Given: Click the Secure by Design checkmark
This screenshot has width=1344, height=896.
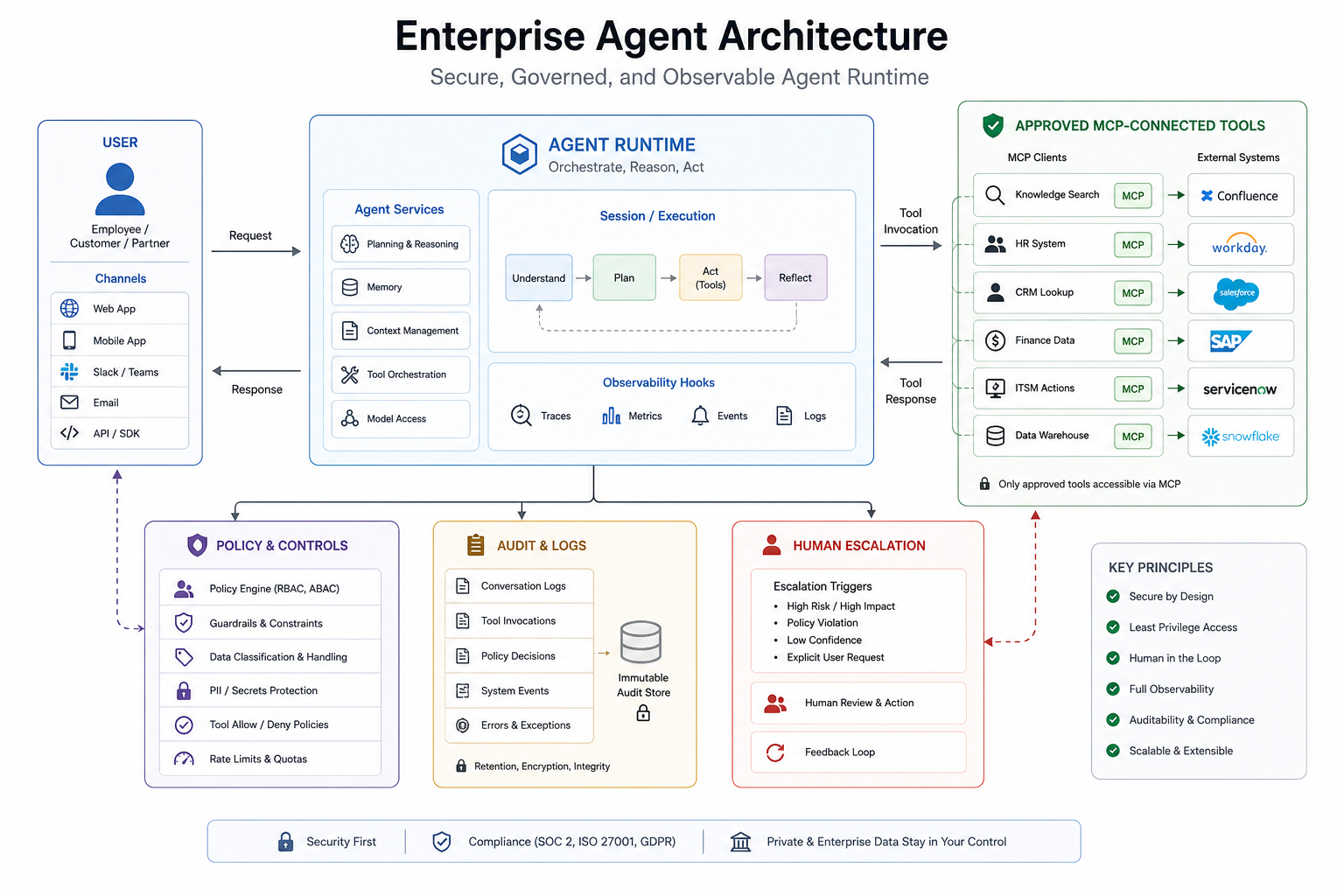Looking at the screenshot, I should pyautogui.click(x=1113, y=597).
